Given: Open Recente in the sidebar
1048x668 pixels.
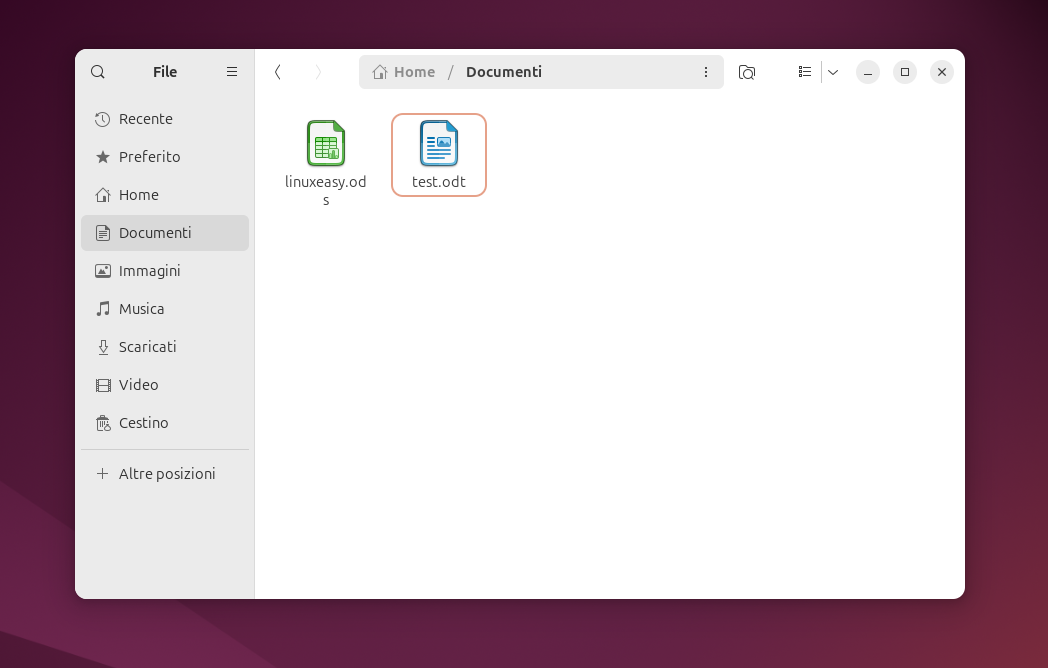Looking at the screenshot, I should [165, 119].
